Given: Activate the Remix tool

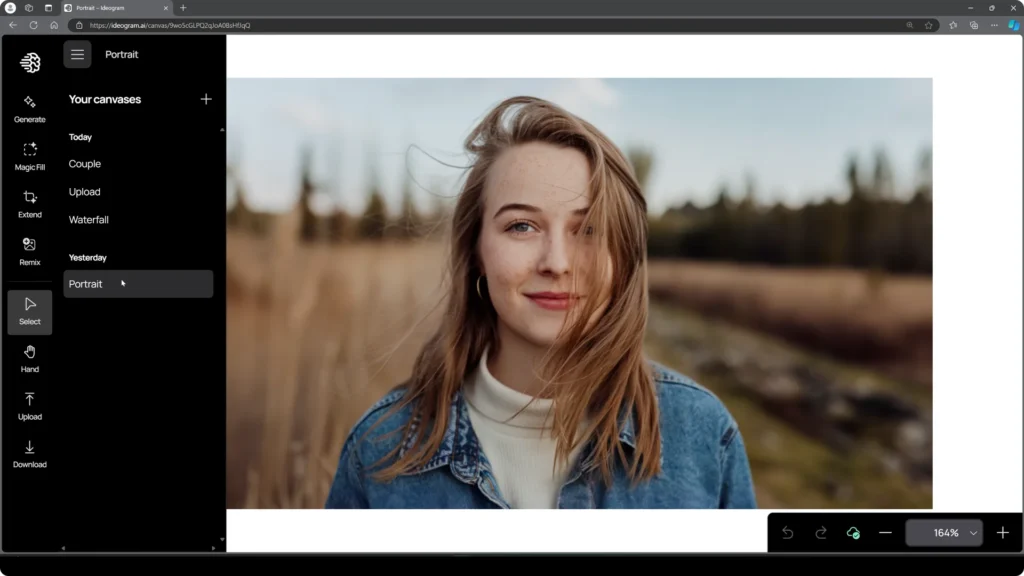Looking at the screenshot, I should pyautogui.click(x=29, y=250).
